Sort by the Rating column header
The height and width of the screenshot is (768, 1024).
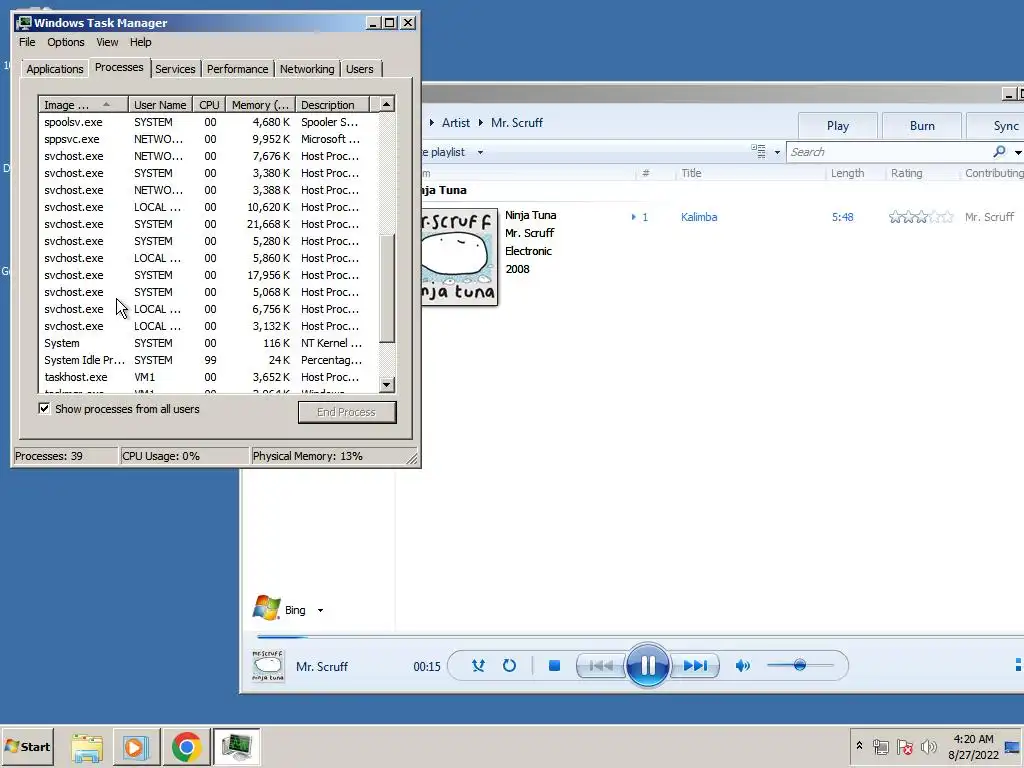tap(906, 173)
